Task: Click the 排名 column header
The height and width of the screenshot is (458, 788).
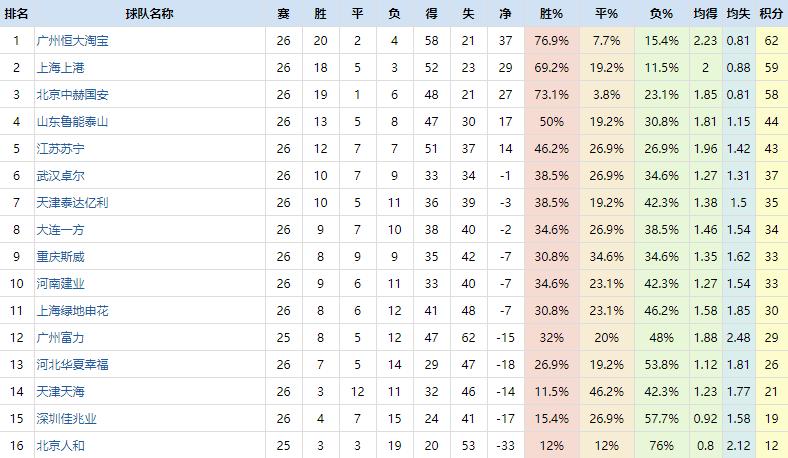Action: click(x=16, y=14)
